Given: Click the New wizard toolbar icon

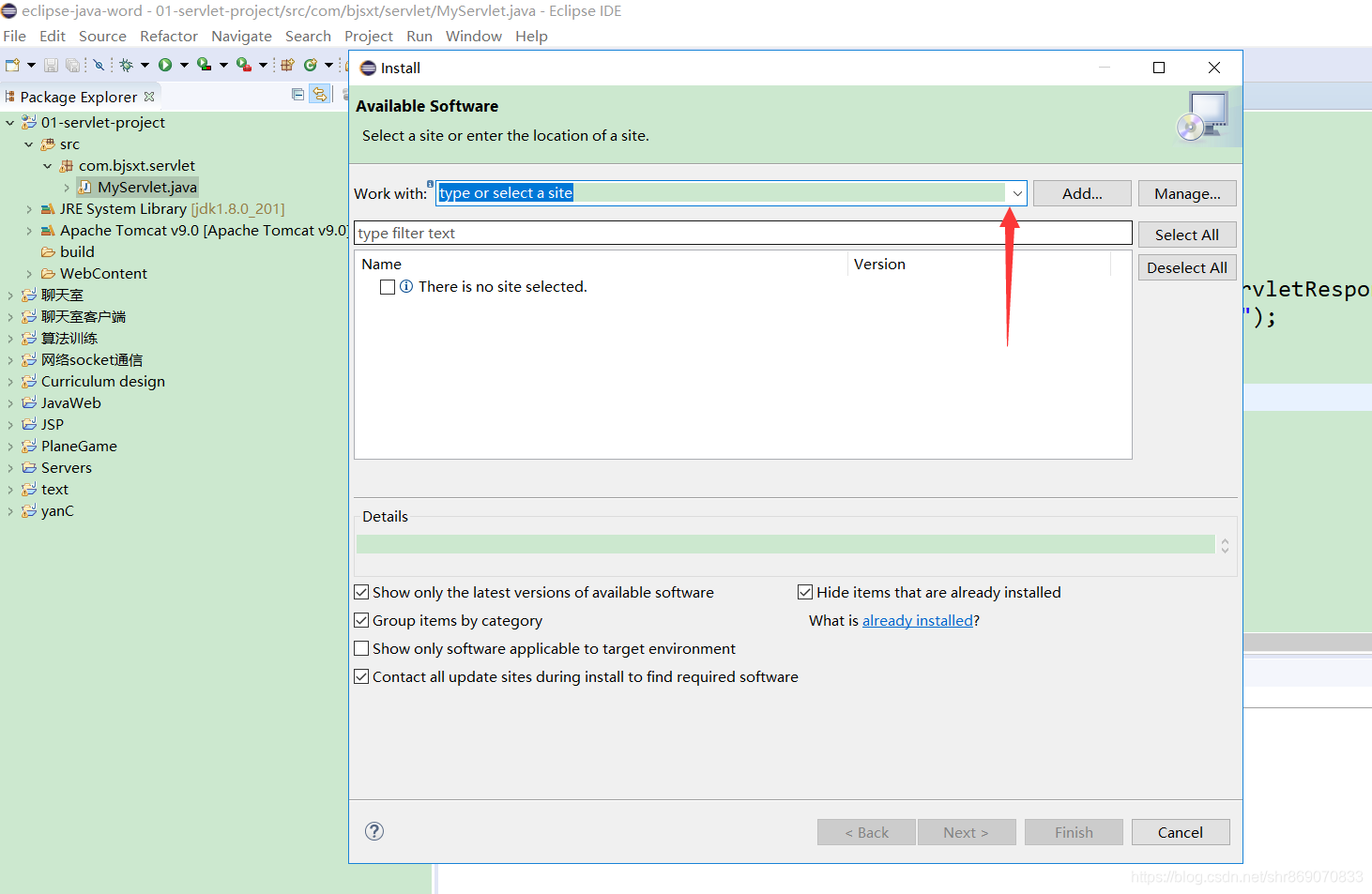Looking at the screenshot, I should [12, 65].
